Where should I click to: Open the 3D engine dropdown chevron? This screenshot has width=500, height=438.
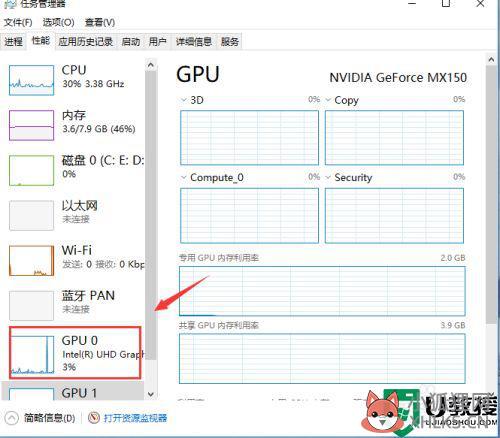point(183,100)
